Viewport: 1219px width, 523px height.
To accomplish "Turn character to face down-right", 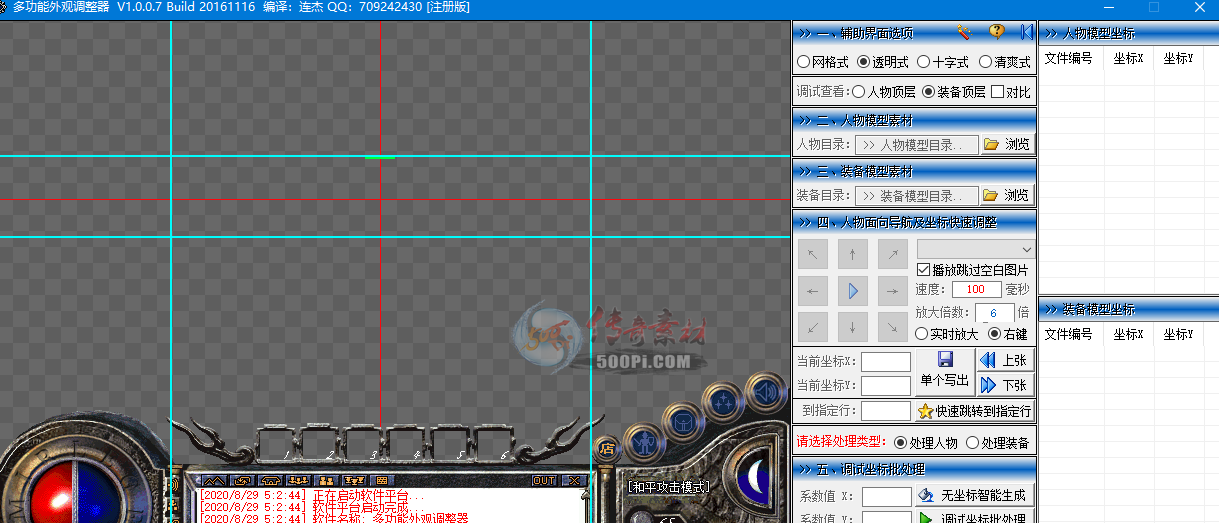I will pos(892,327).
